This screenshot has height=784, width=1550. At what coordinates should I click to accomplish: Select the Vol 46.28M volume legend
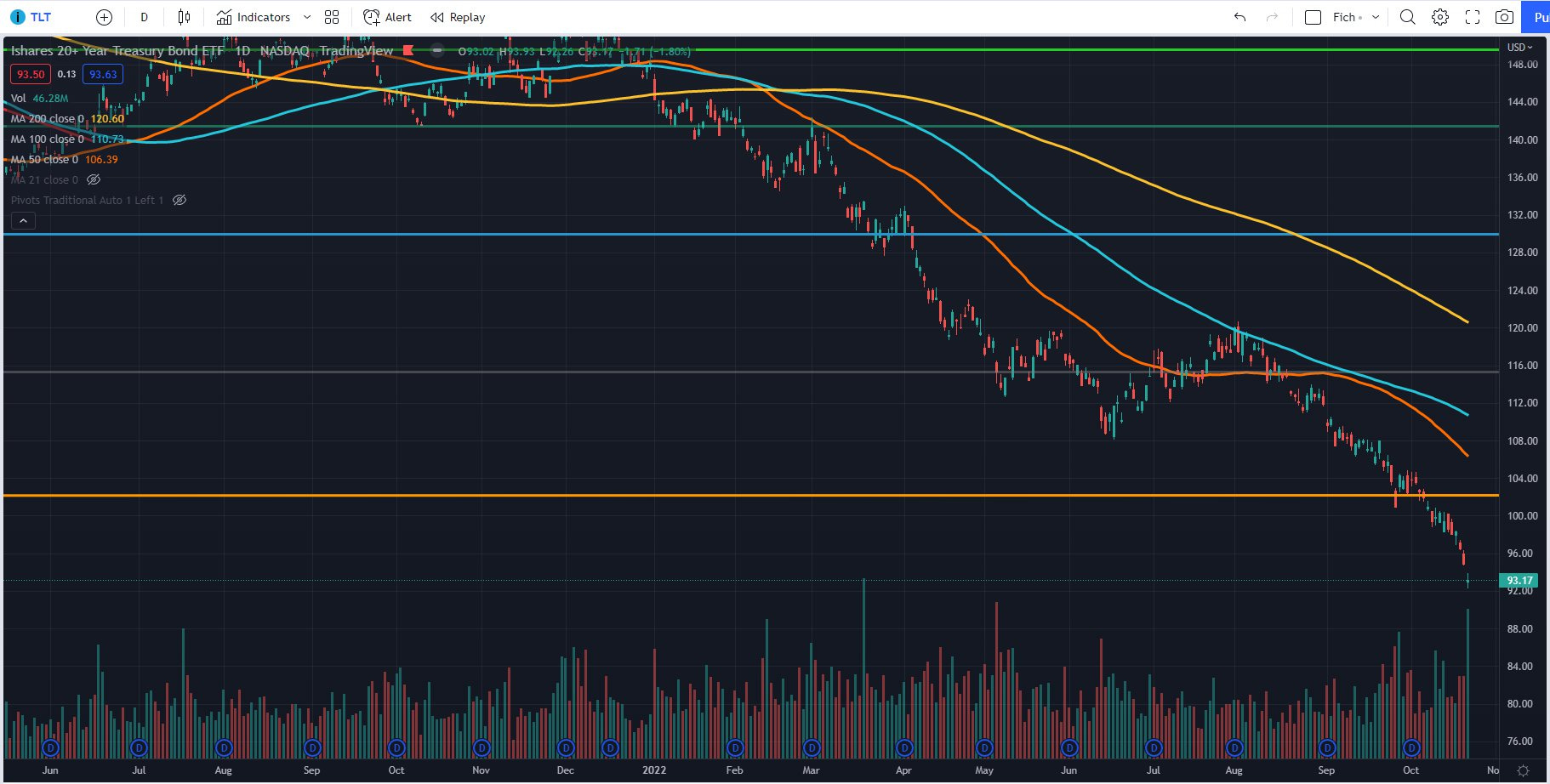point(39,98)
